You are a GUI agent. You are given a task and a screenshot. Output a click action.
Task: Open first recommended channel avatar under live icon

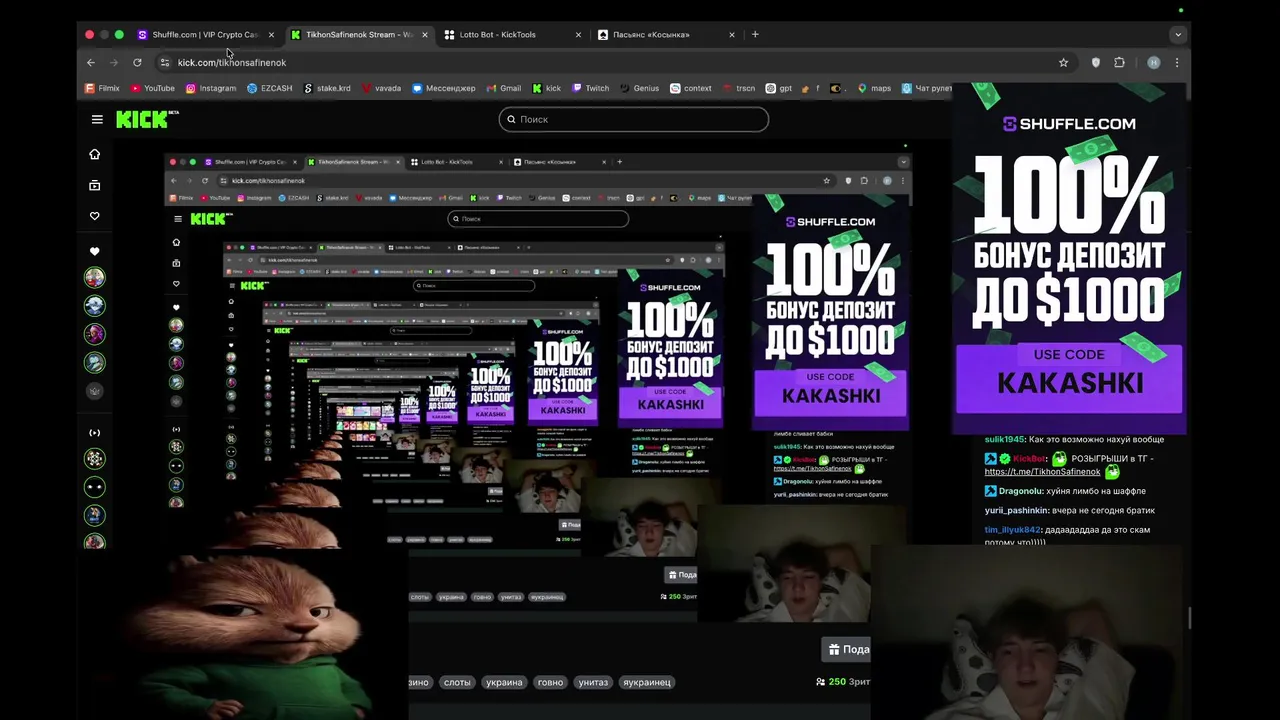pyautogui.click(x=95, y=458)
